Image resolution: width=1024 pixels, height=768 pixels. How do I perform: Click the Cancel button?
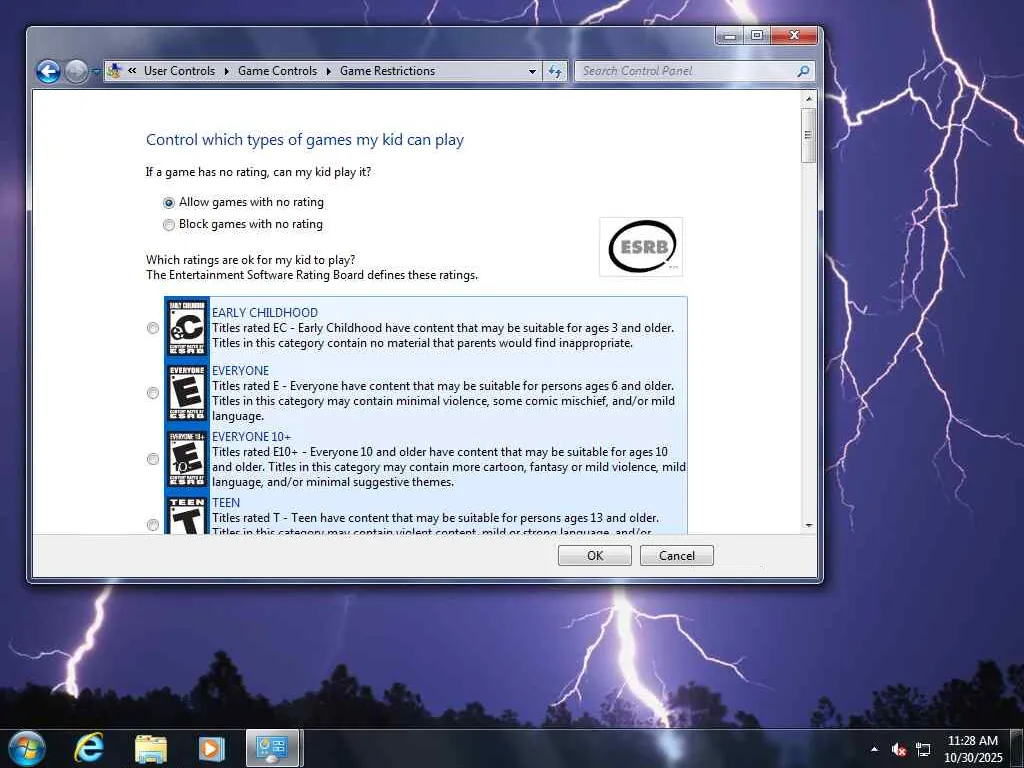point(677,555)
